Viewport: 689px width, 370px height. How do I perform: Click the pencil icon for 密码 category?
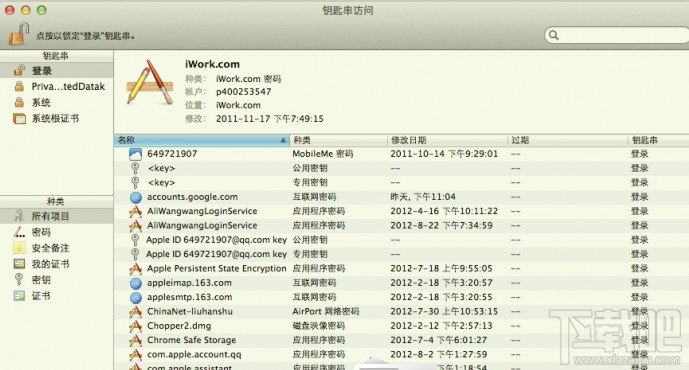coord(19,232)
